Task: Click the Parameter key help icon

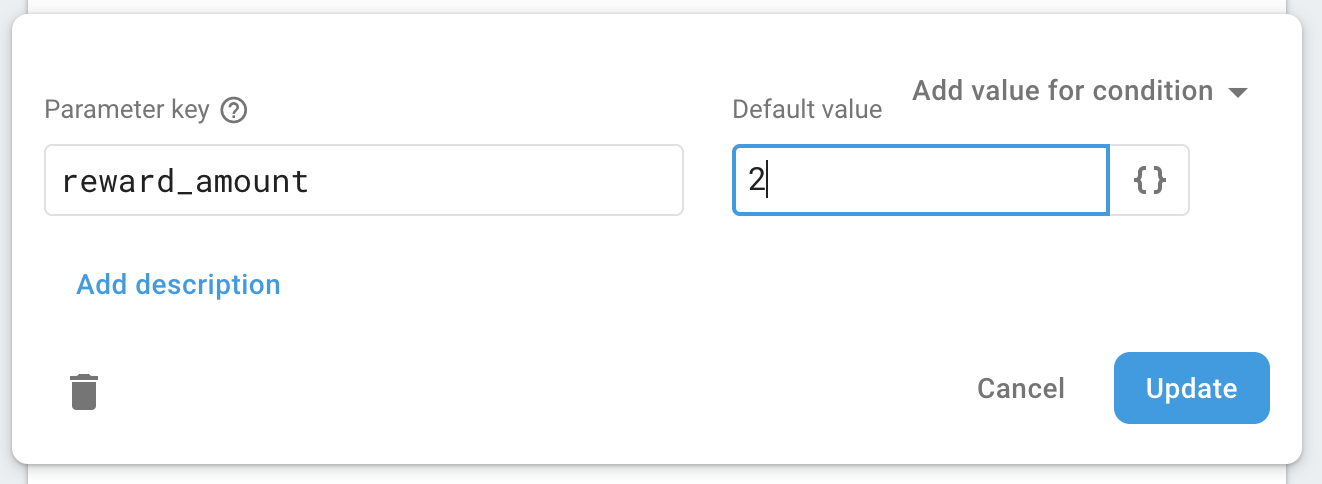Action: tap(234, 109)
